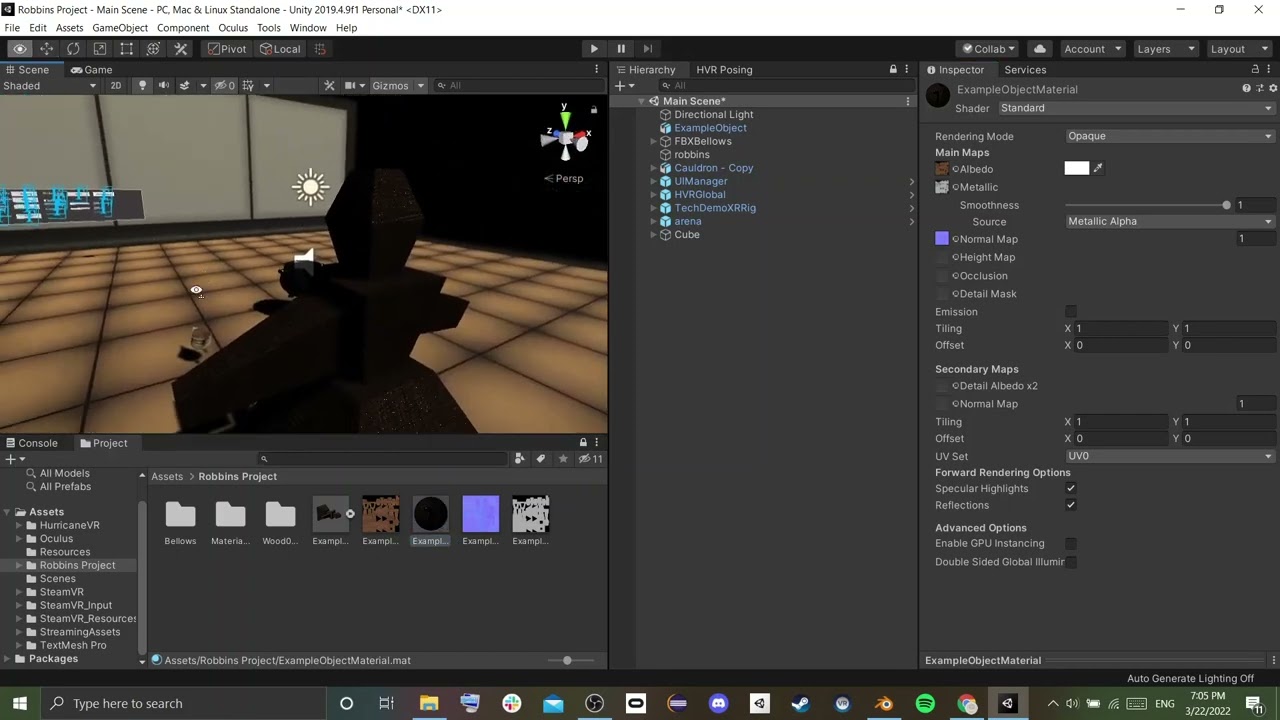Adjust the Smoothness slider

1148,205
